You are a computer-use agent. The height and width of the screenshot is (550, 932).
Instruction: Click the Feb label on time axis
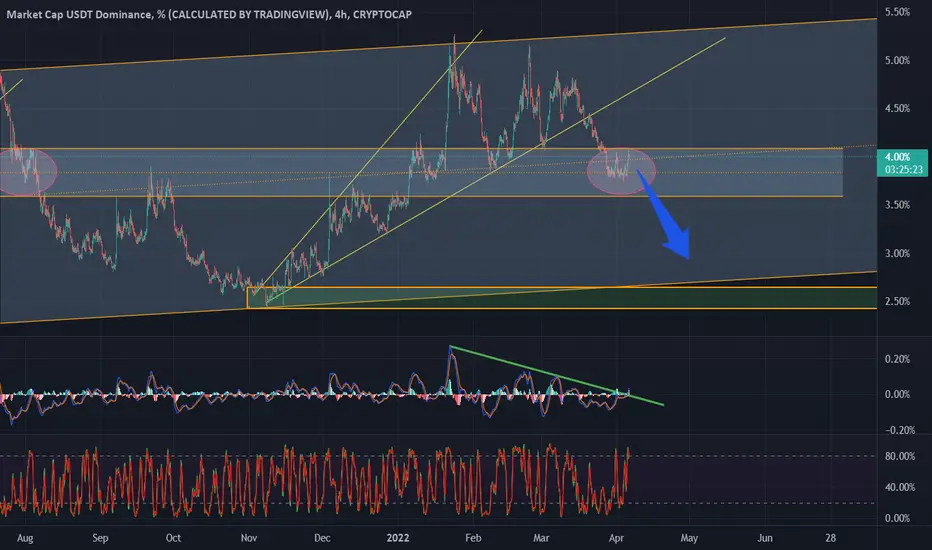tap(473, 538)
